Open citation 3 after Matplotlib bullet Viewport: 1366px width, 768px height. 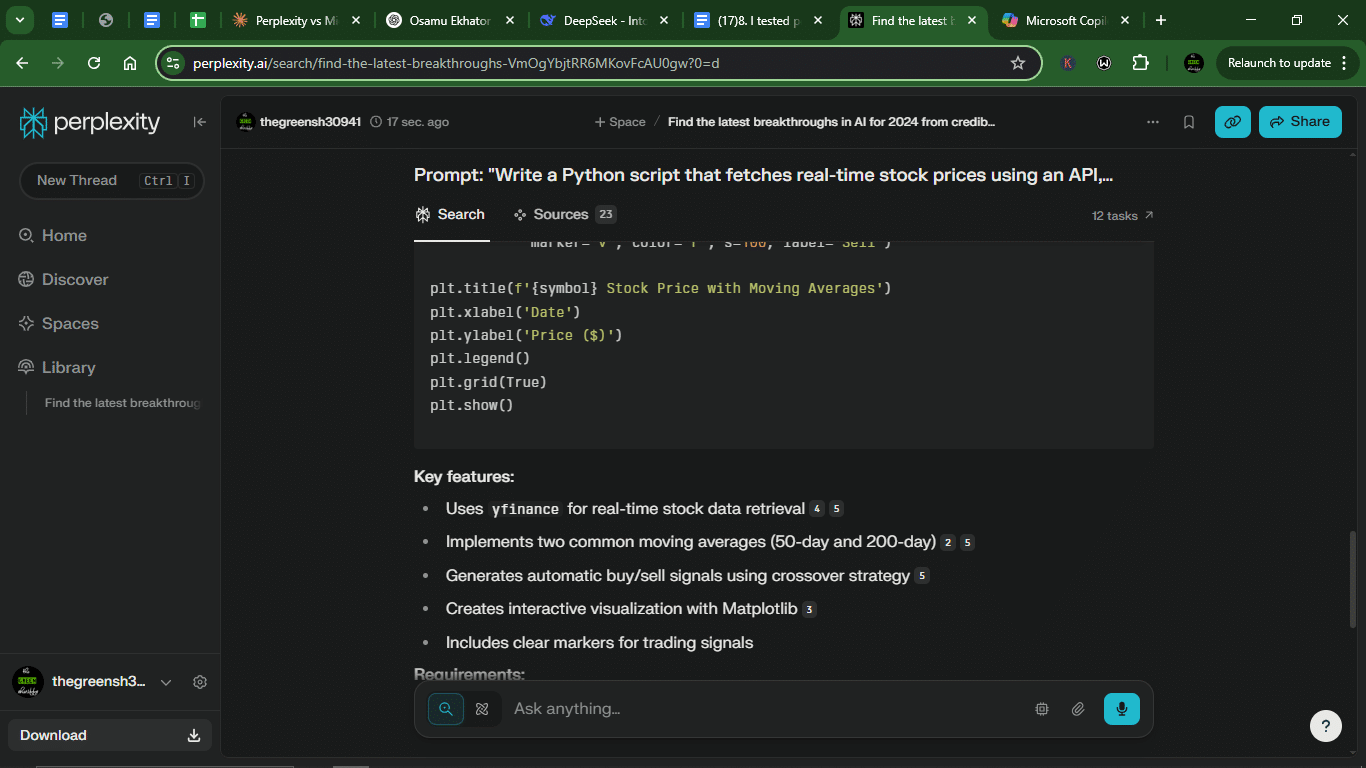click(809, 609)
